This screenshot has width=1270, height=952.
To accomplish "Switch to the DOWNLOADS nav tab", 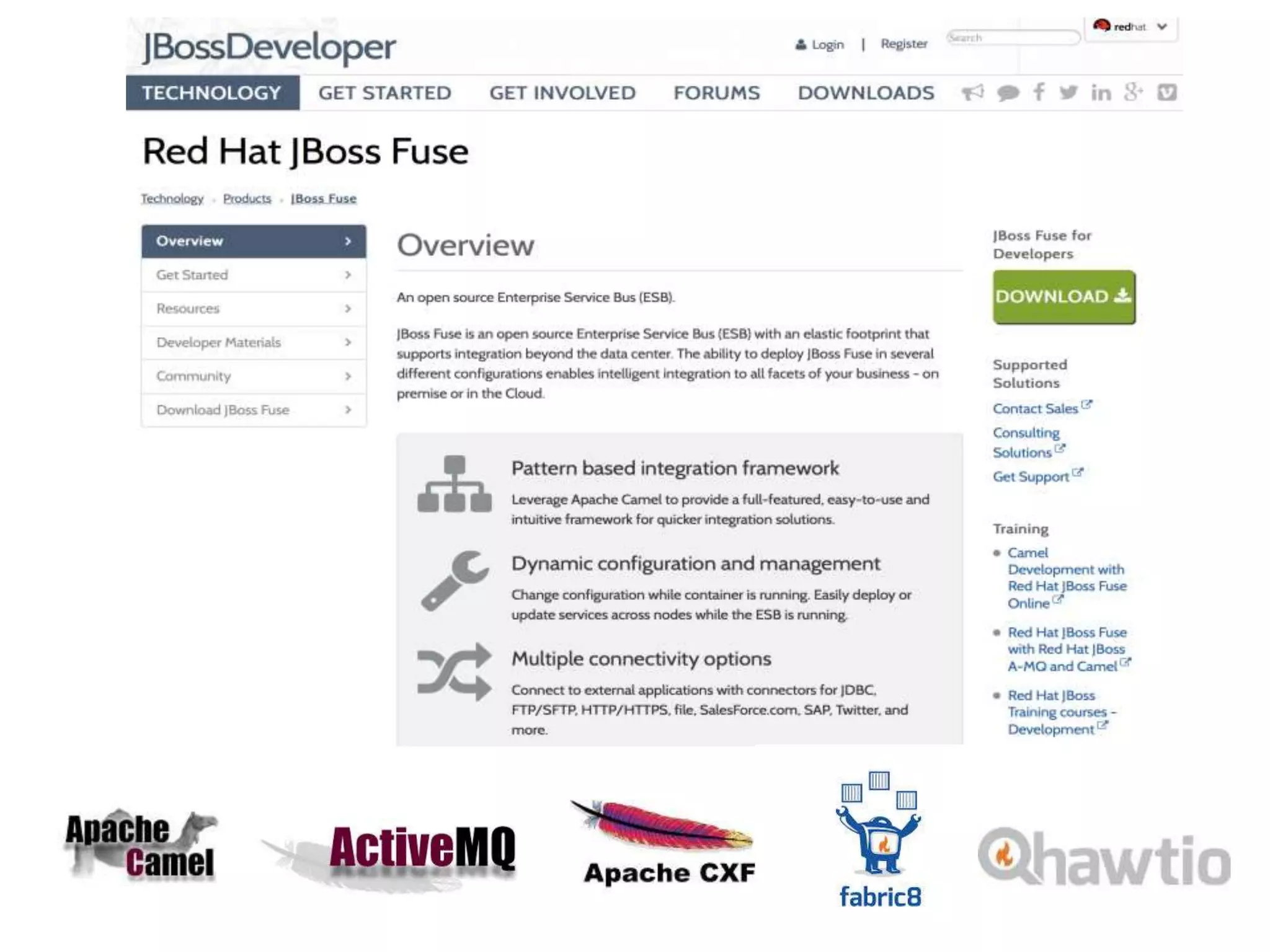I will pyautogui.click(x=866, y=93).
